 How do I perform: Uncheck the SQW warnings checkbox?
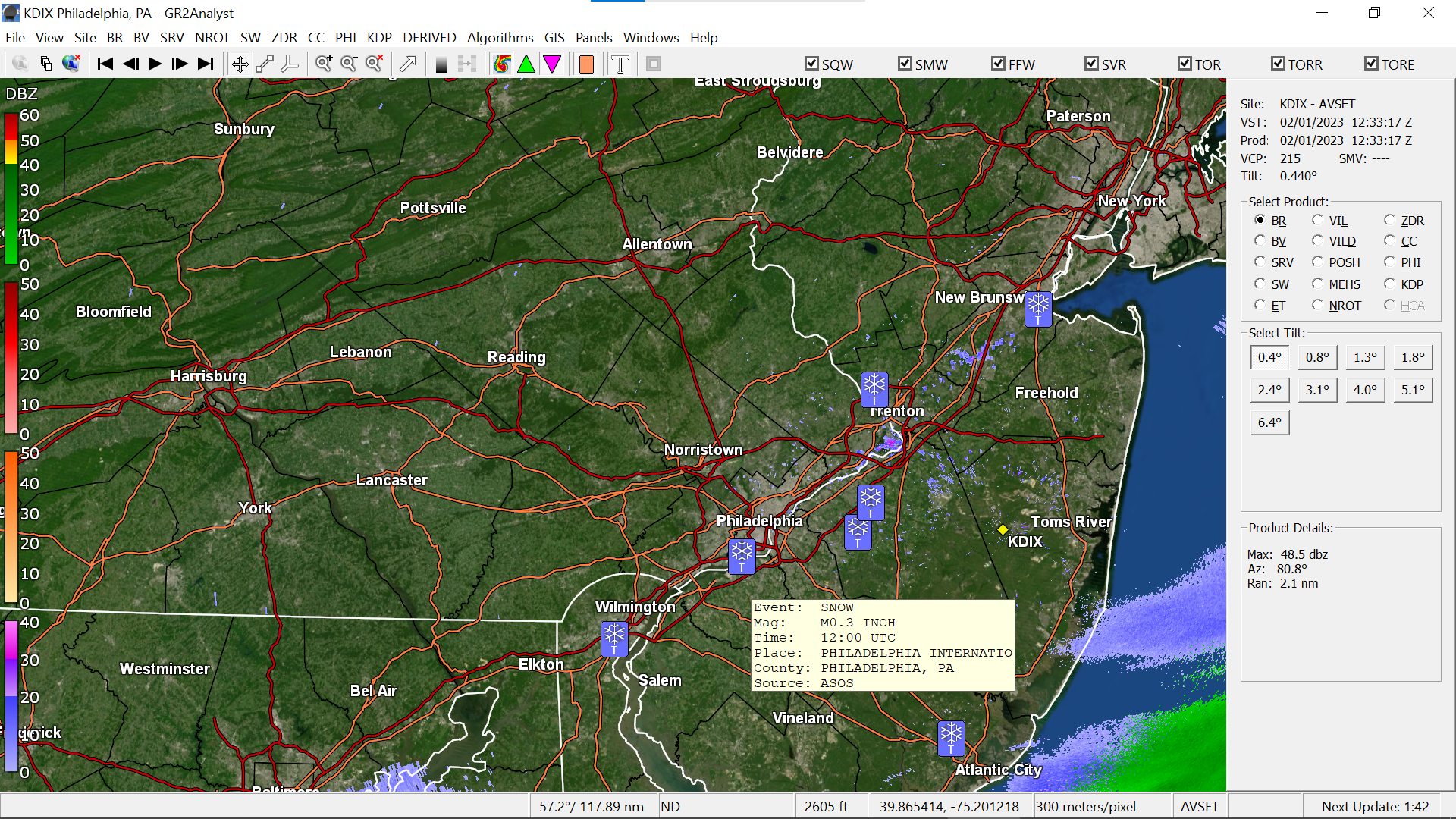click(x=811, y=64)
